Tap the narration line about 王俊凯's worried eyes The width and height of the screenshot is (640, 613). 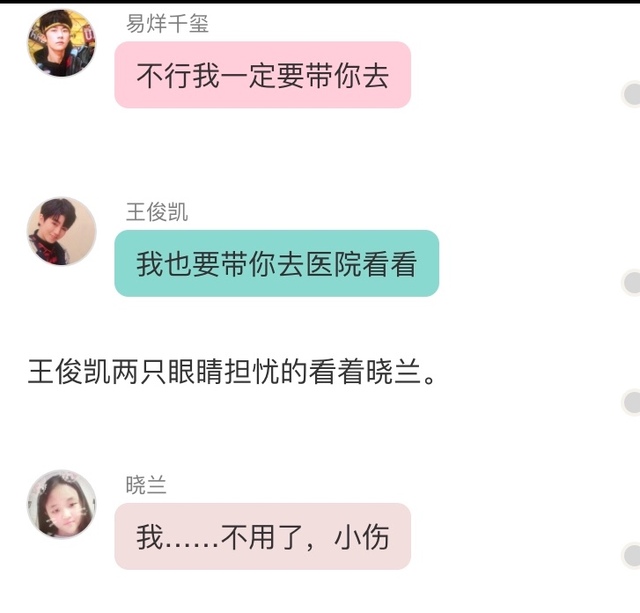(232, 372)
